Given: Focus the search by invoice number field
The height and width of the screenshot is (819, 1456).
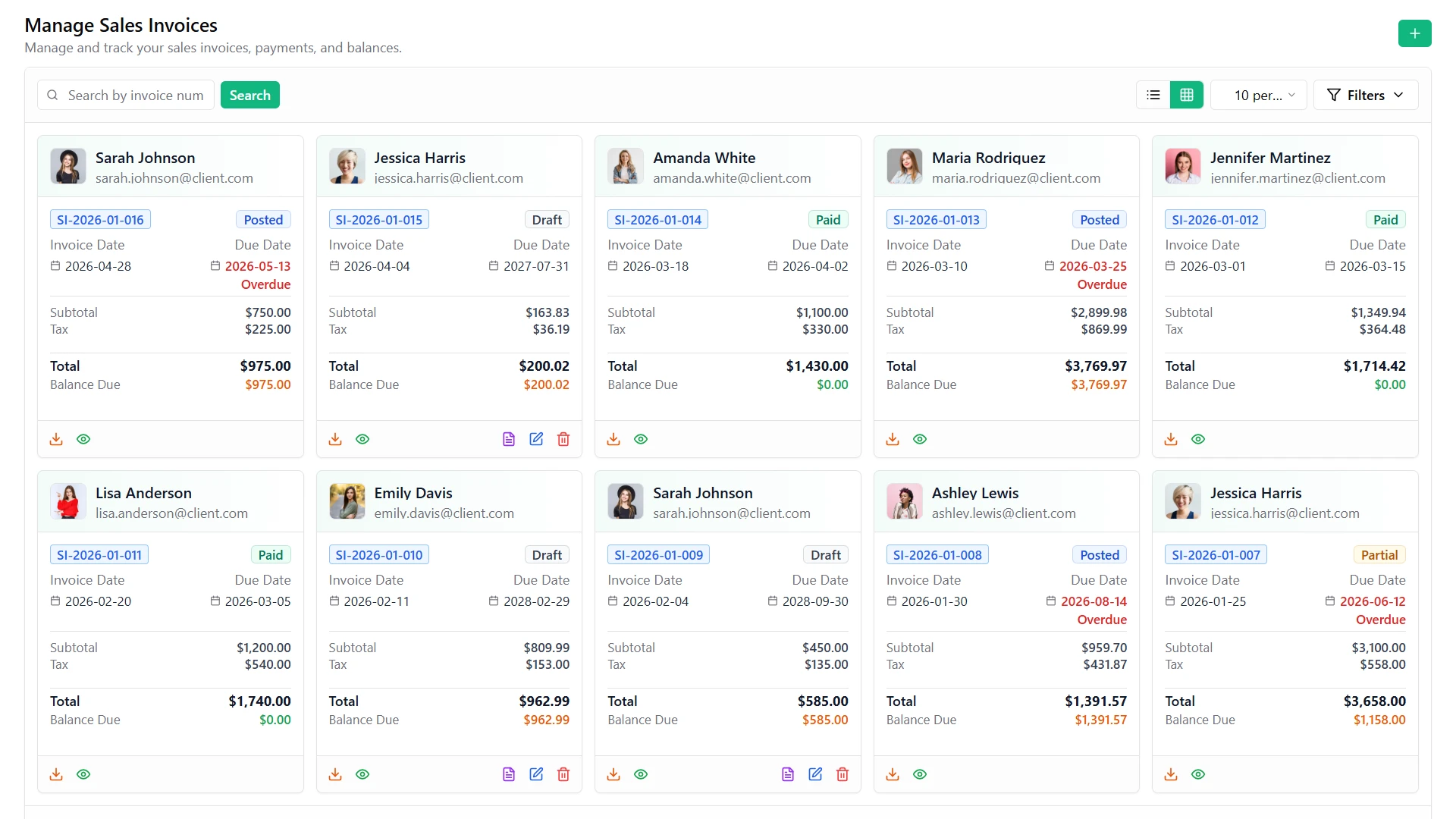Looking at the screenshot, I should tap(126, 95).
